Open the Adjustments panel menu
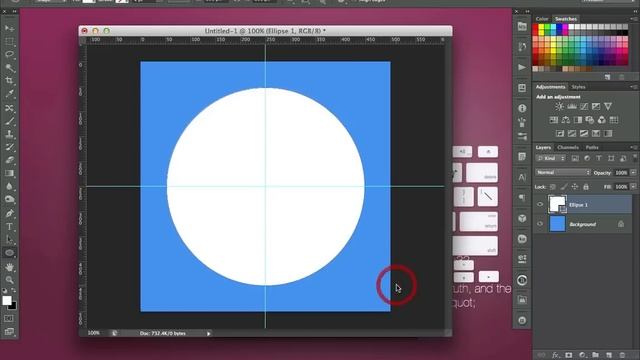 pyautogui.click(x=633, y=87)
